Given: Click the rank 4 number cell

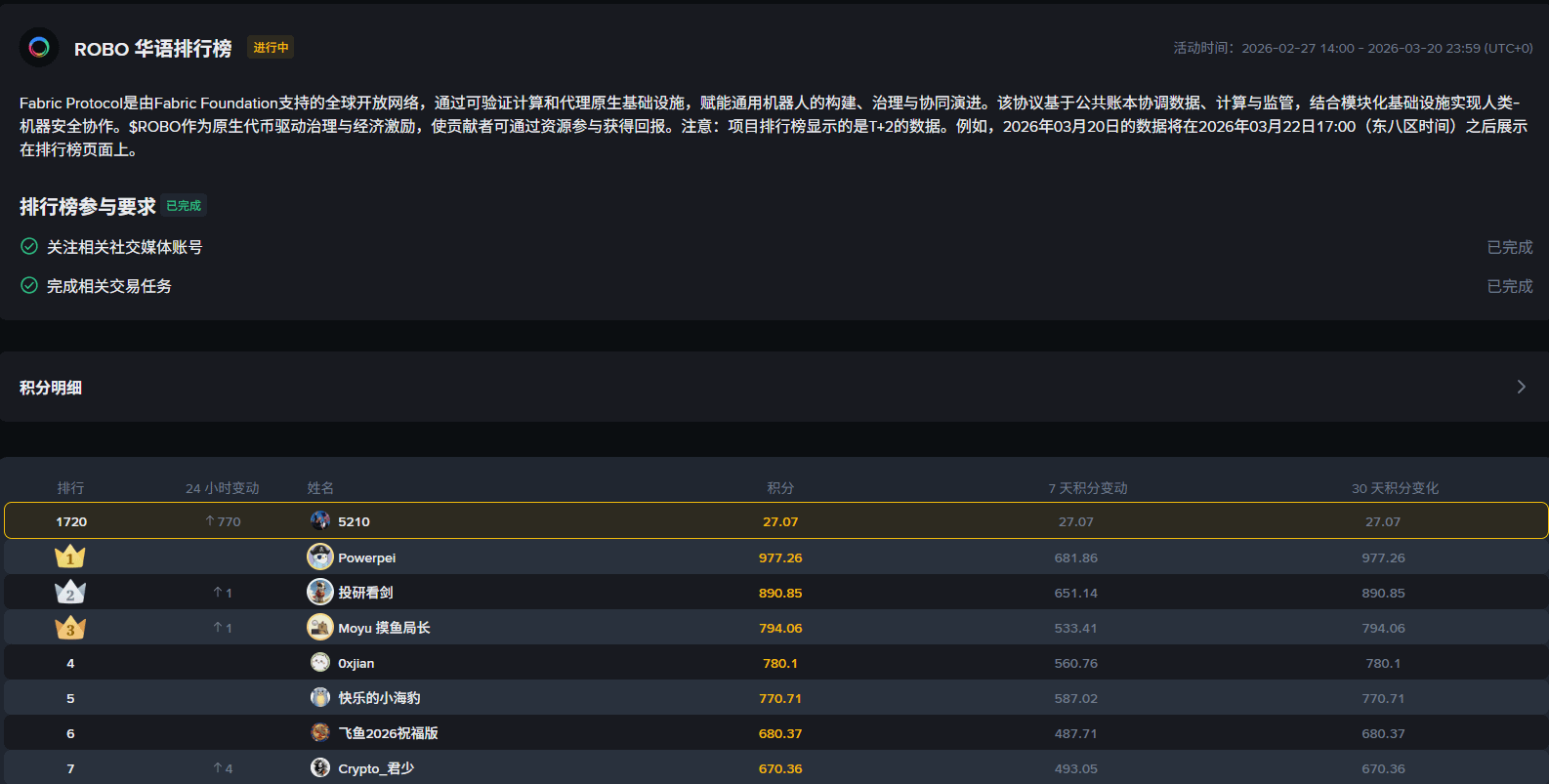Looking at the screenshot, I should [70, 663].
